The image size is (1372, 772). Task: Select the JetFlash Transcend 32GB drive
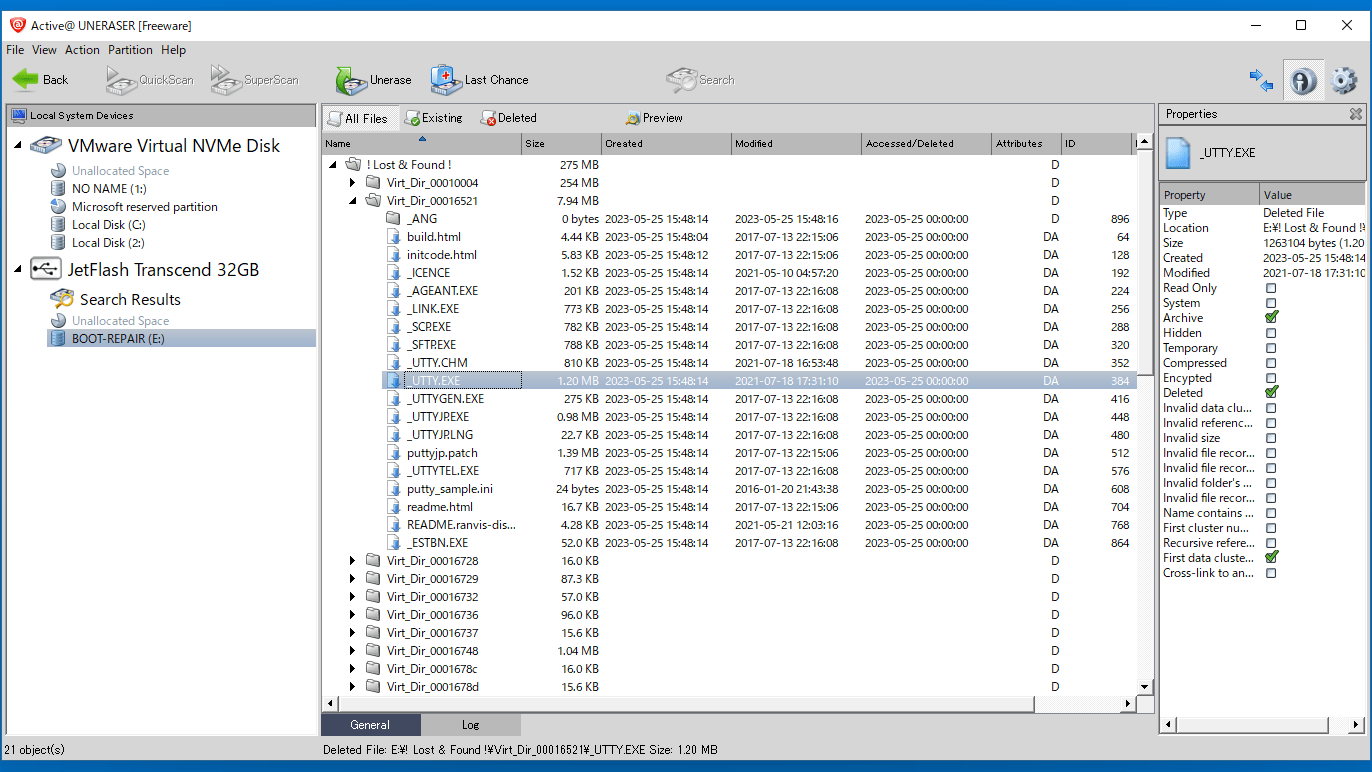pos(163,269)
